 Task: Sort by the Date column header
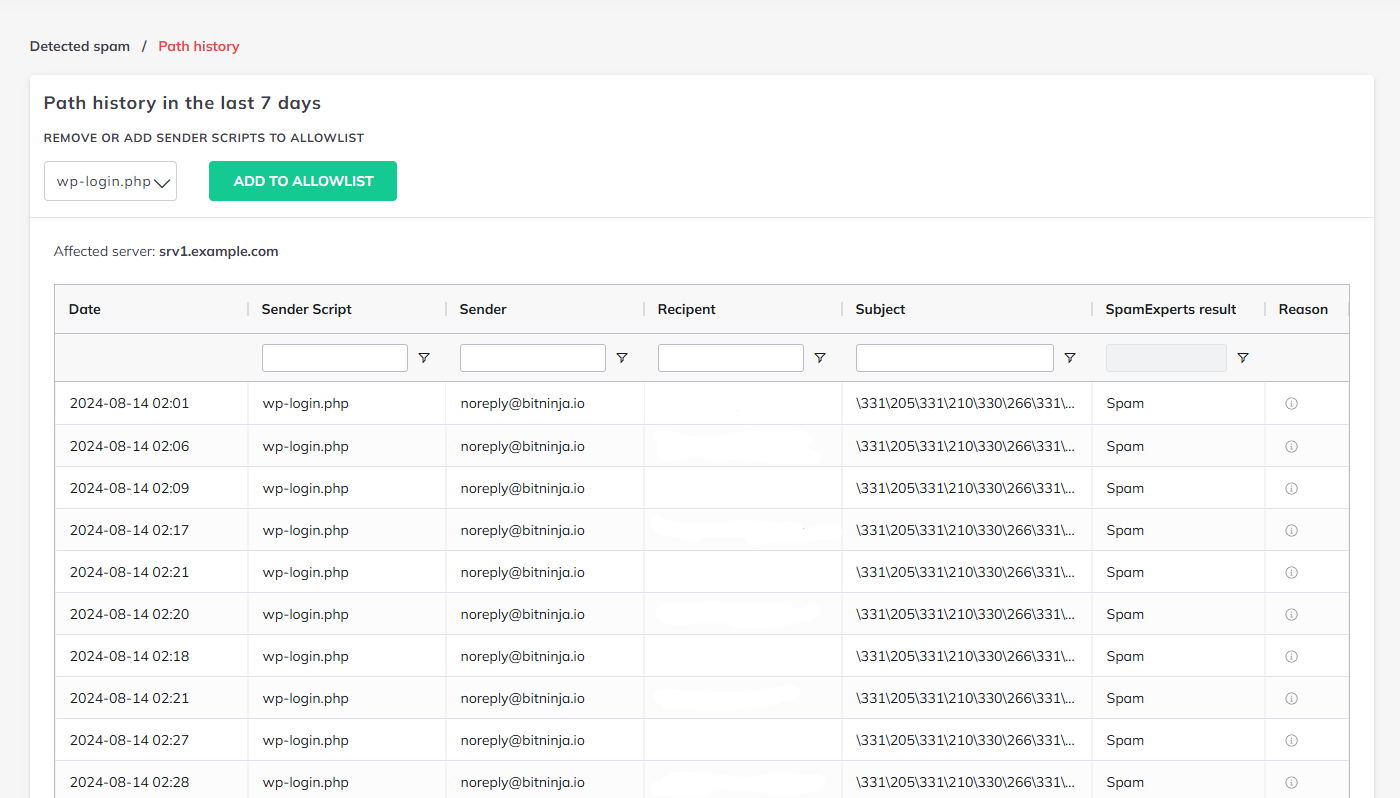[85, 309]
